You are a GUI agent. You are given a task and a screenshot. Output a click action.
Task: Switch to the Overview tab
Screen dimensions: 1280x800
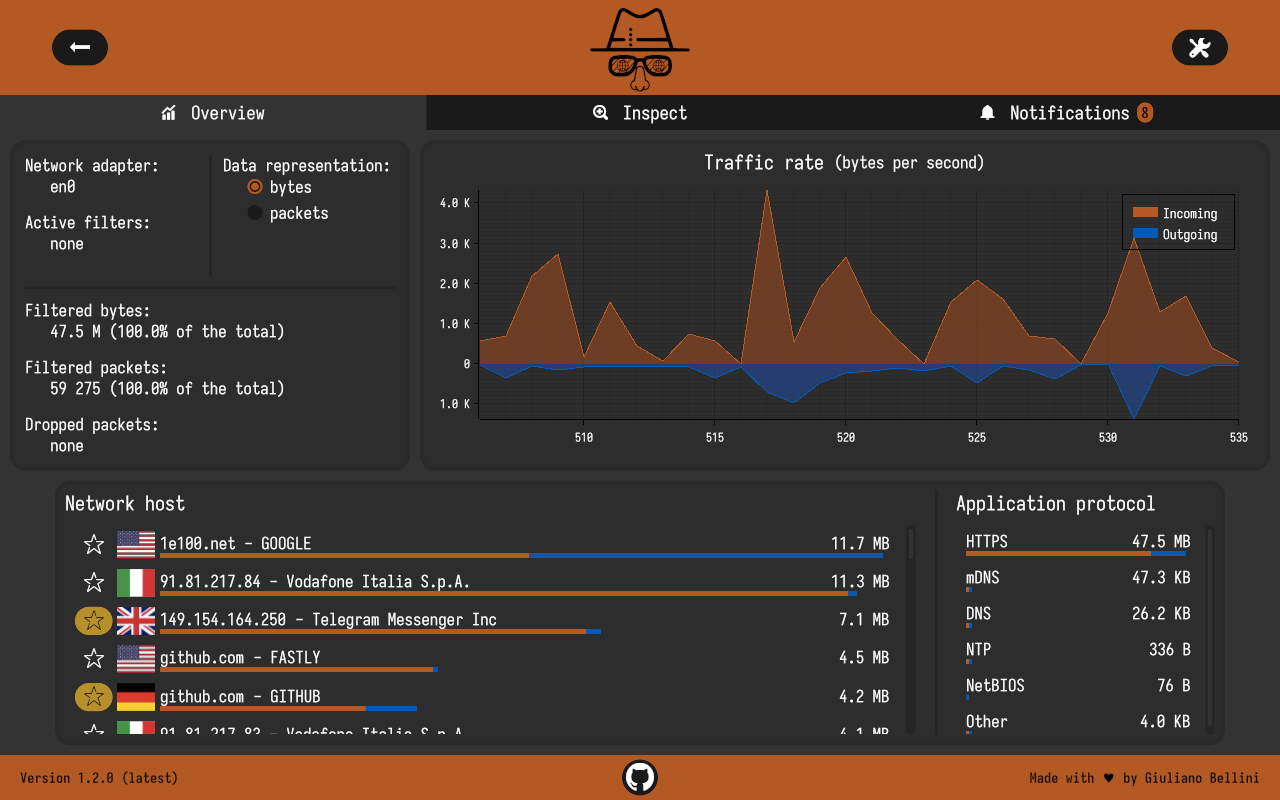[x=213, y=113]
